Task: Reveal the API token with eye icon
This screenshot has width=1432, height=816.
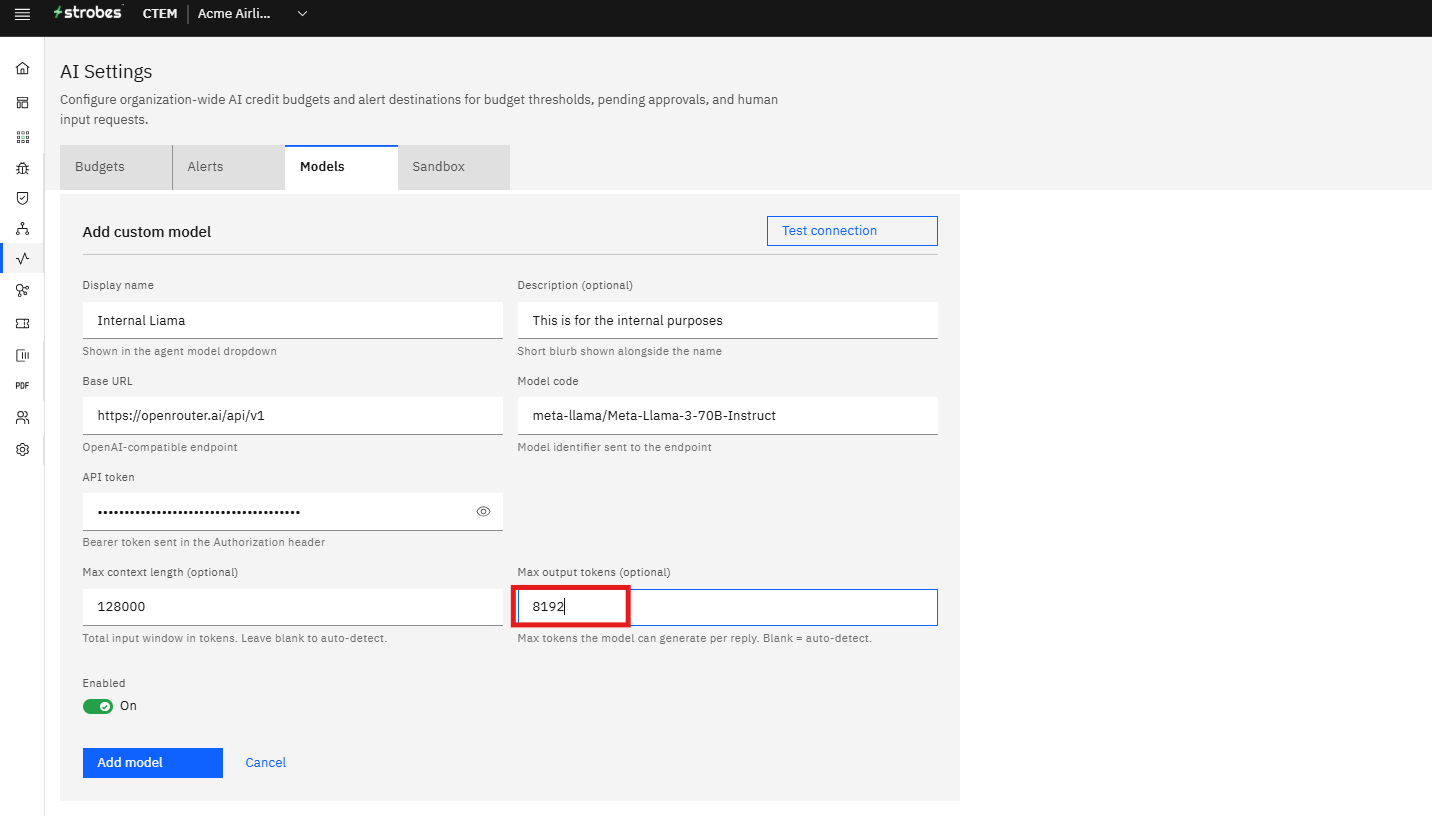Action: pos(483,512)
